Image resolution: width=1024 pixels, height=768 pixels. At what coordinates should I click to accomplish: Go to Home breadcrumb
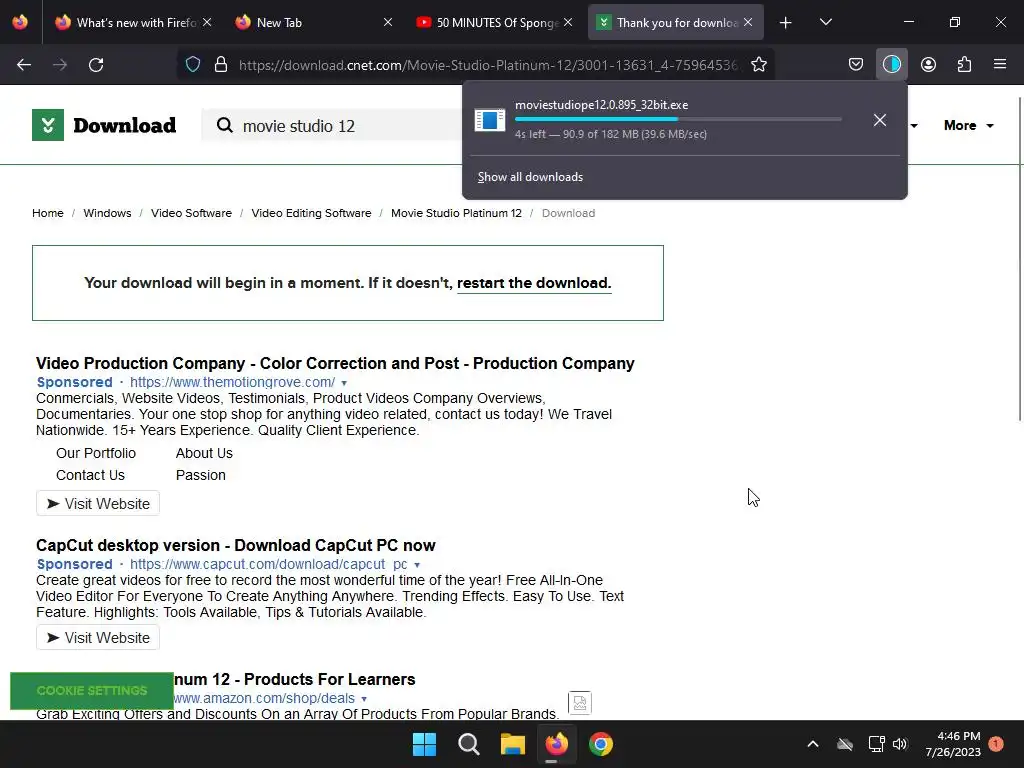(x=48, y=213)
